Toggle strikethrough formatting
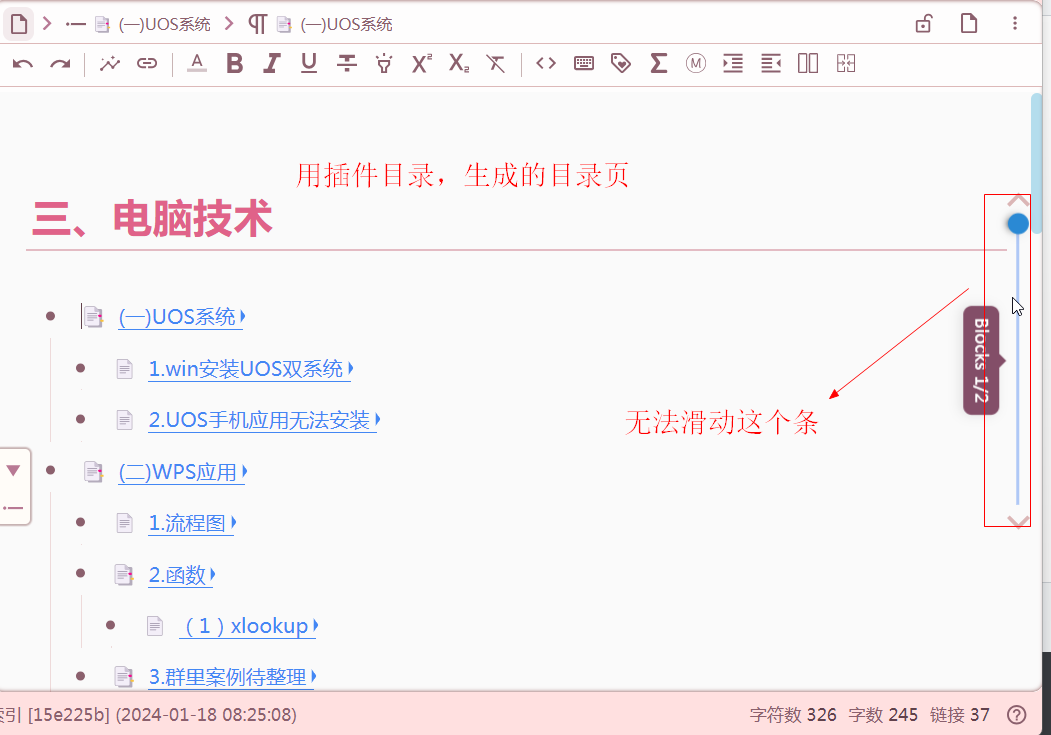This screenshot has height=735, width=1051. tap(347, 64)
